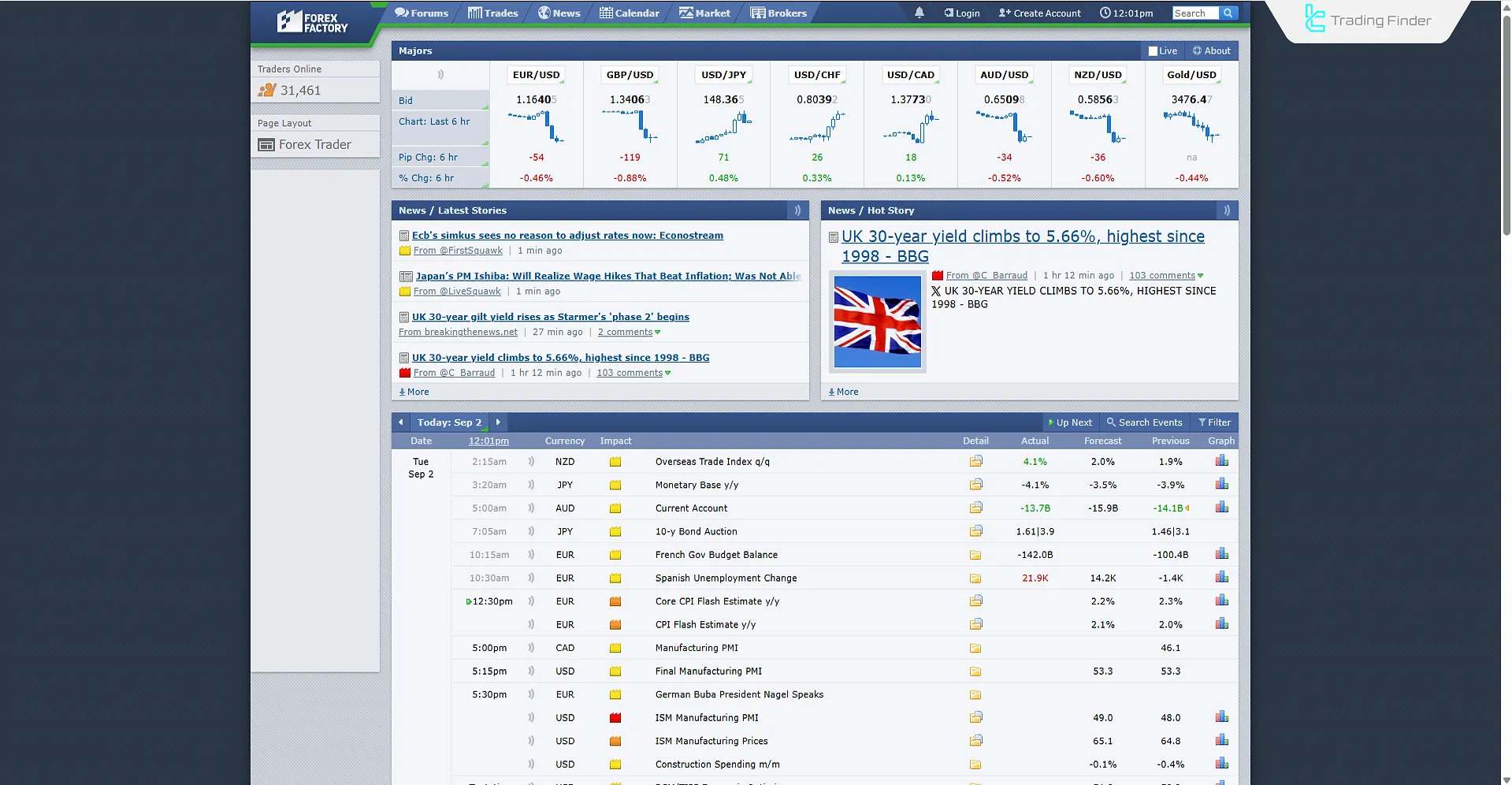Click the UK flag story thumbnail

(877, 321)
